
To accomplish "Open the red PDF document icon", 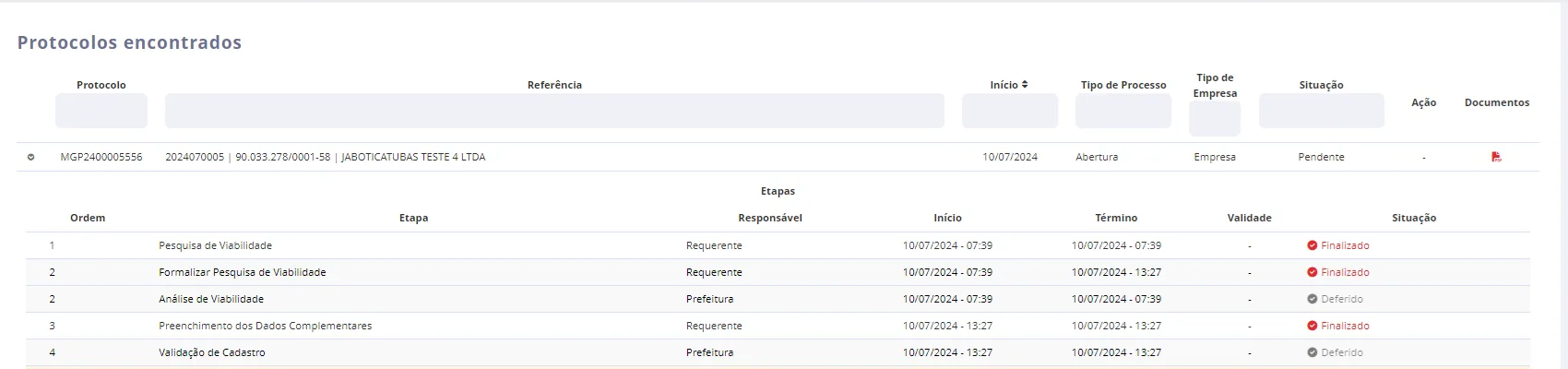I will pos(1496,157).
